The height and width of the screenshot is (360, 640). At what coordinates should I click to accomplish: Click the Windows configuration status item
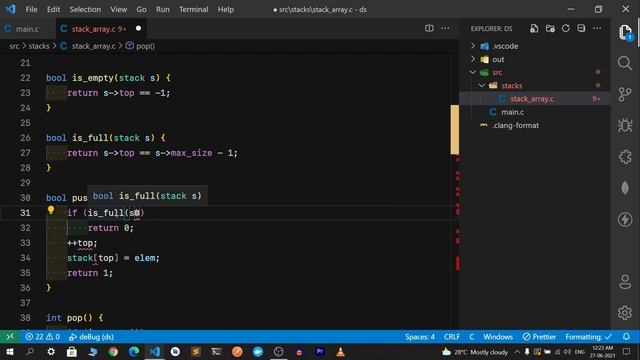498,337
